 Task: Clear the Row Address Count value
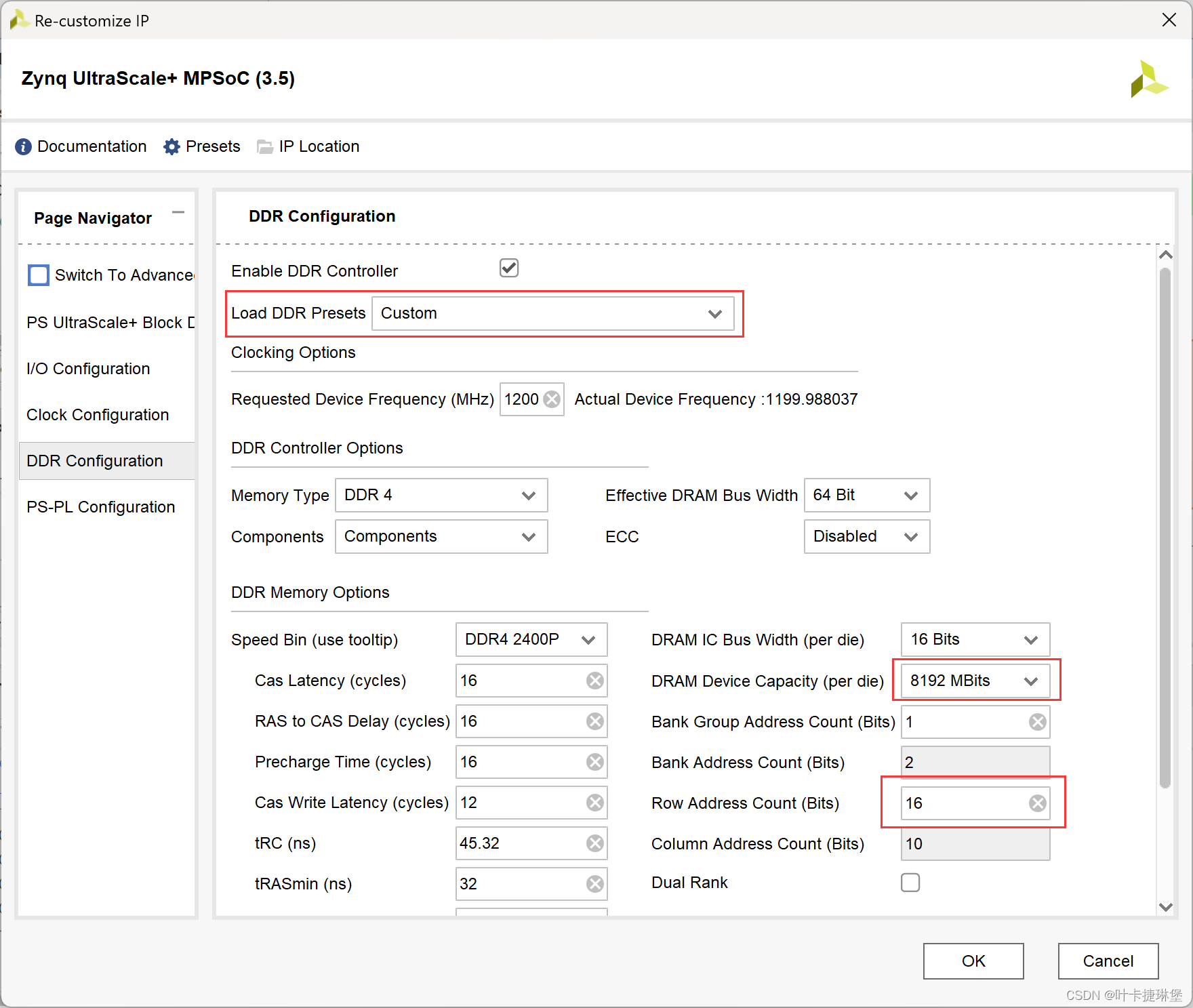(1038, 803)
